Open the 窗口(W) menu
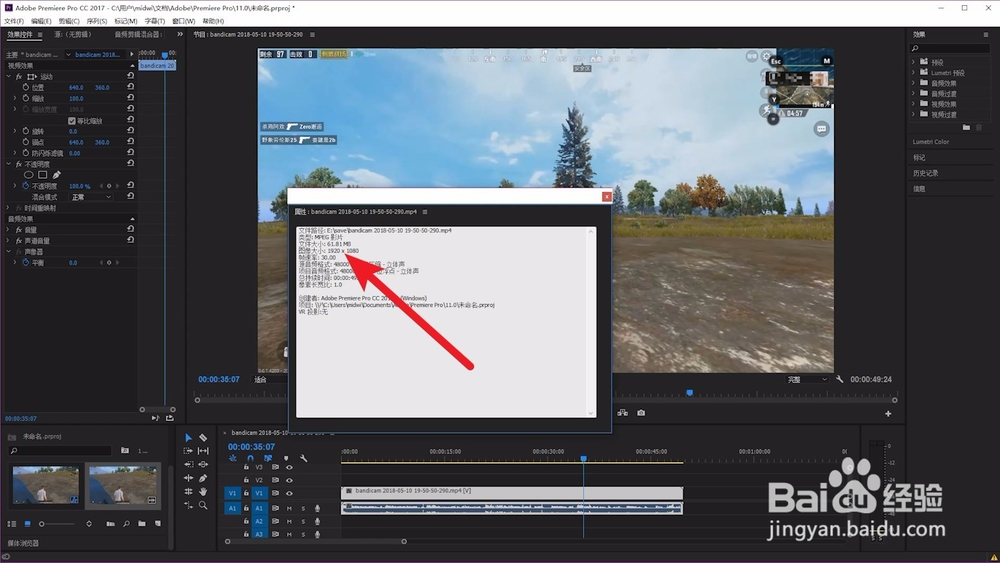Viewport: 1000px width, 563px height. point(184,21)
